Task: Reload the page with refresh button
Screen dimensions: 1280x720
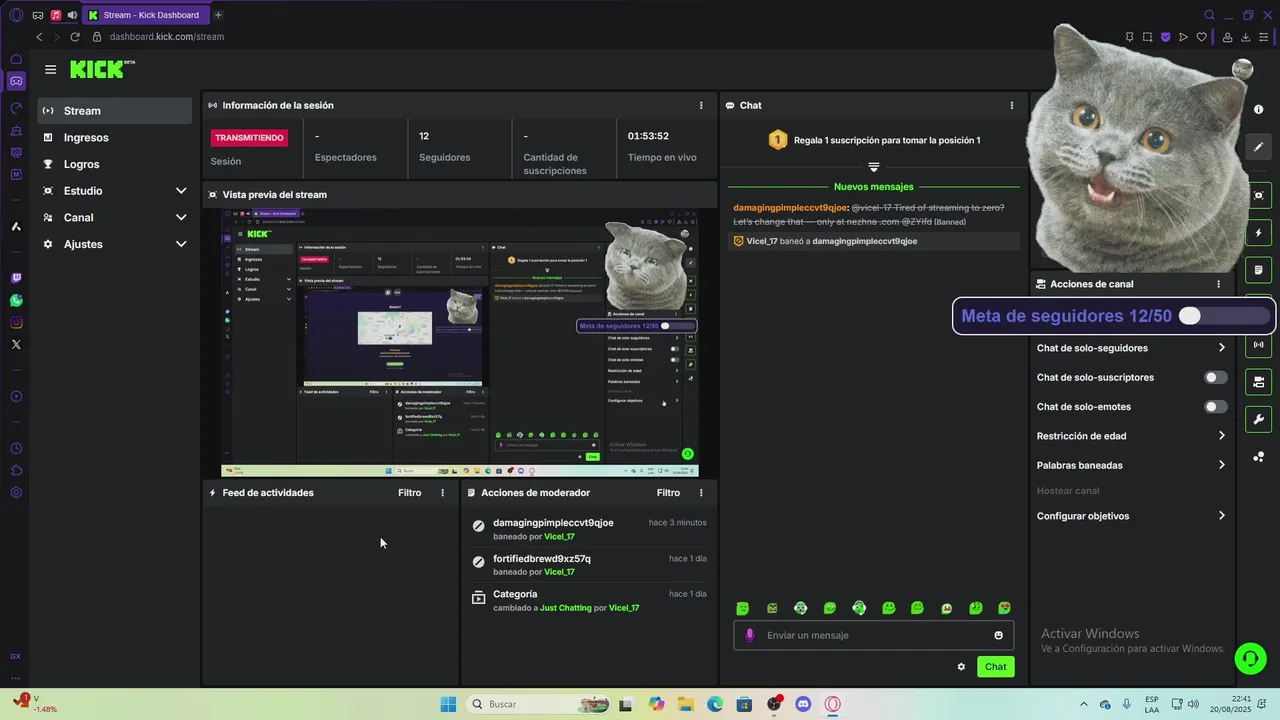Action: point(75,37)
